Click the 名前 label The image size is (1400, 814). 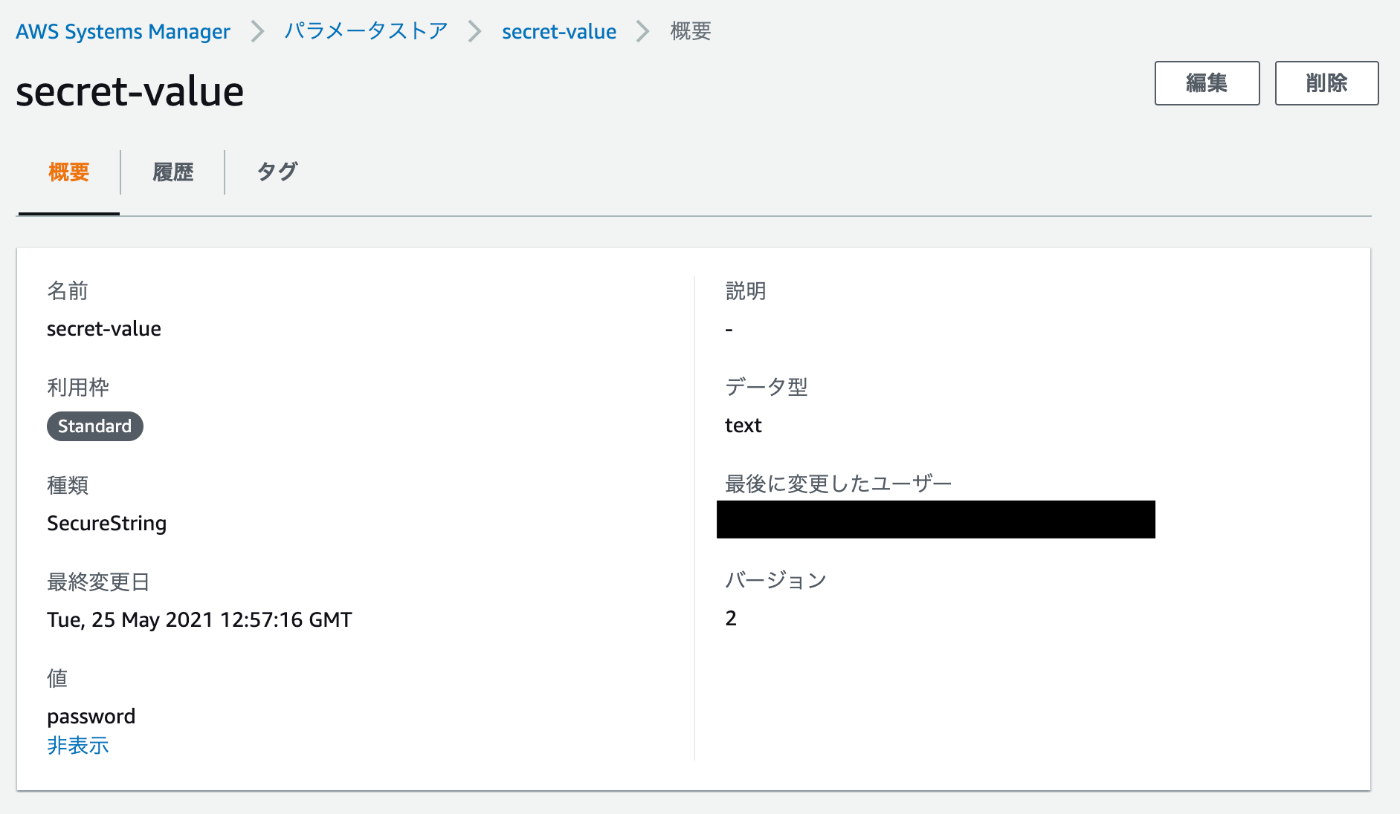pyautogui.click(x=67, y=291)
